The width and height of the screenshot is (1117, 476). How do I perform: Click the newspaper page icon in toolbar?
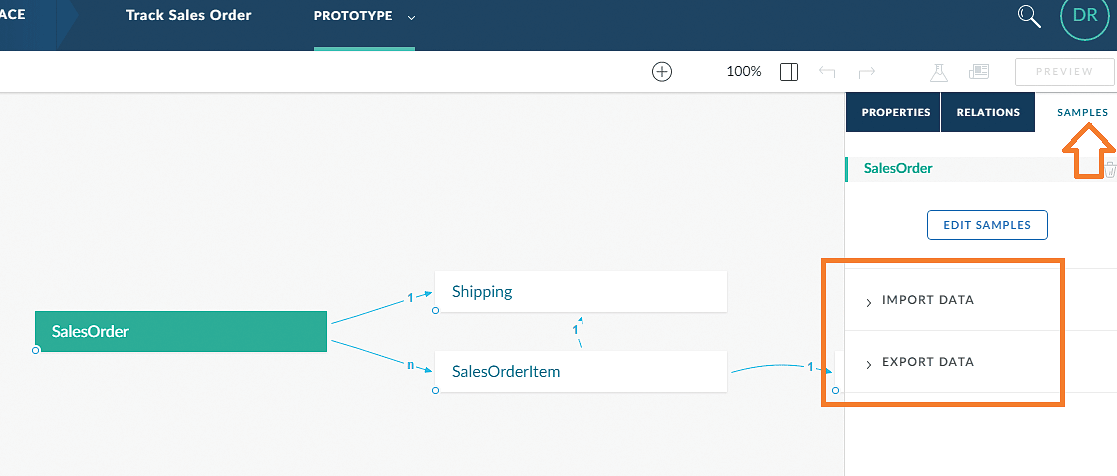coord(979,72)
